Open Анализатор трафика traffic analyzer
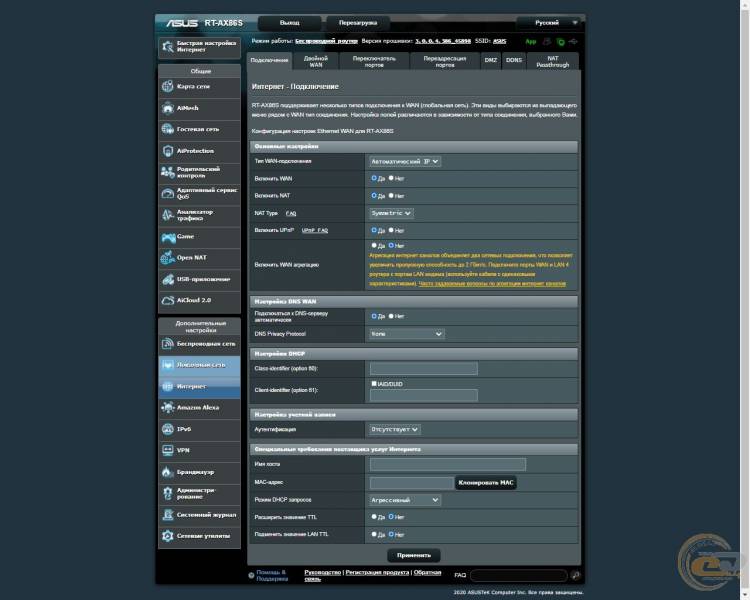The width and height of the screenshot is (750, 600). [x=199, y=215]
